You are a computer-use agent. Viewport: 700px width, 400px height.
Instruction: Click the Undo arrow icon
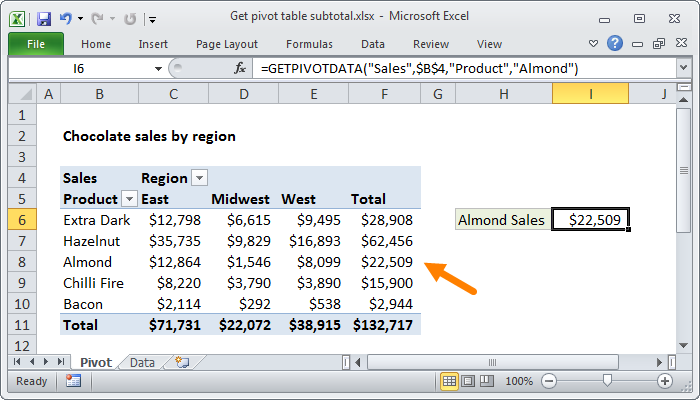66,18
